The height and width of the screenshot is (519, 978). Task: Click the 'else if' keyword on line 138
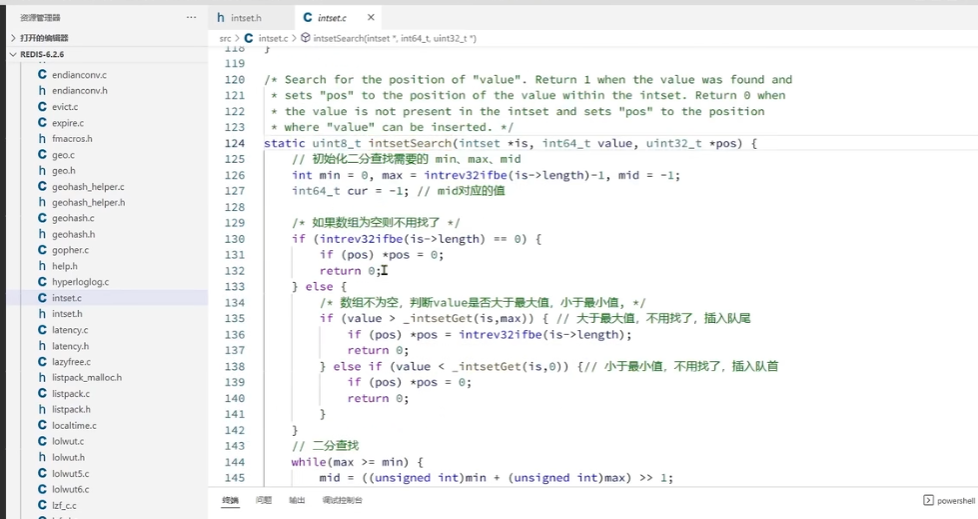357,366
